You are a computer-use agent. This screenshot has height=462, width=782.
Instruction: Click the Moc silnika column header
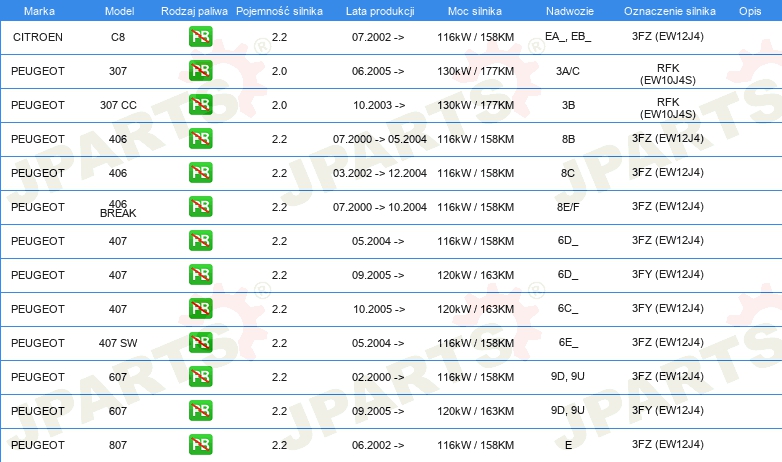coord(475,11)
